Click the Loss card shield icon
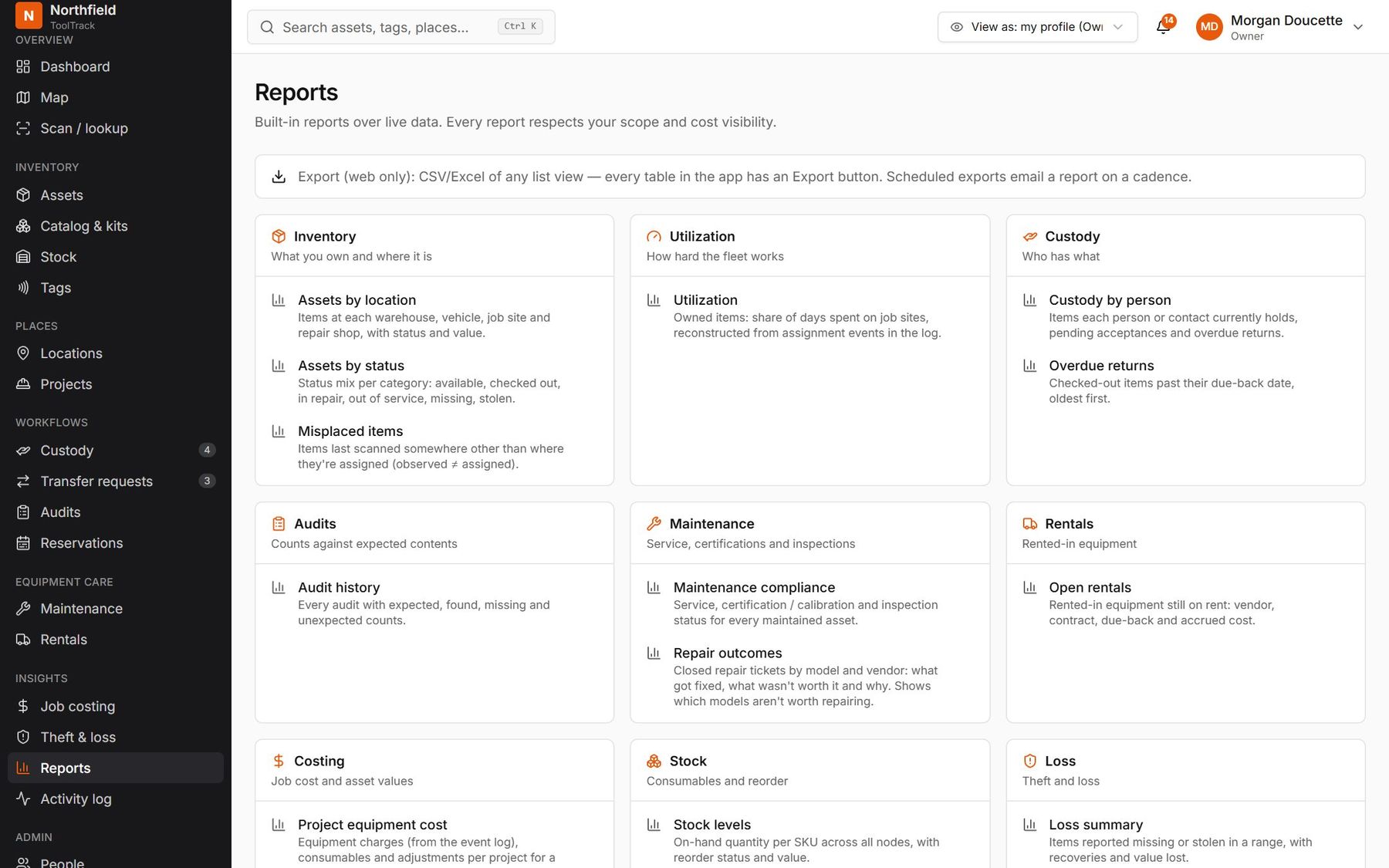 1029,761
